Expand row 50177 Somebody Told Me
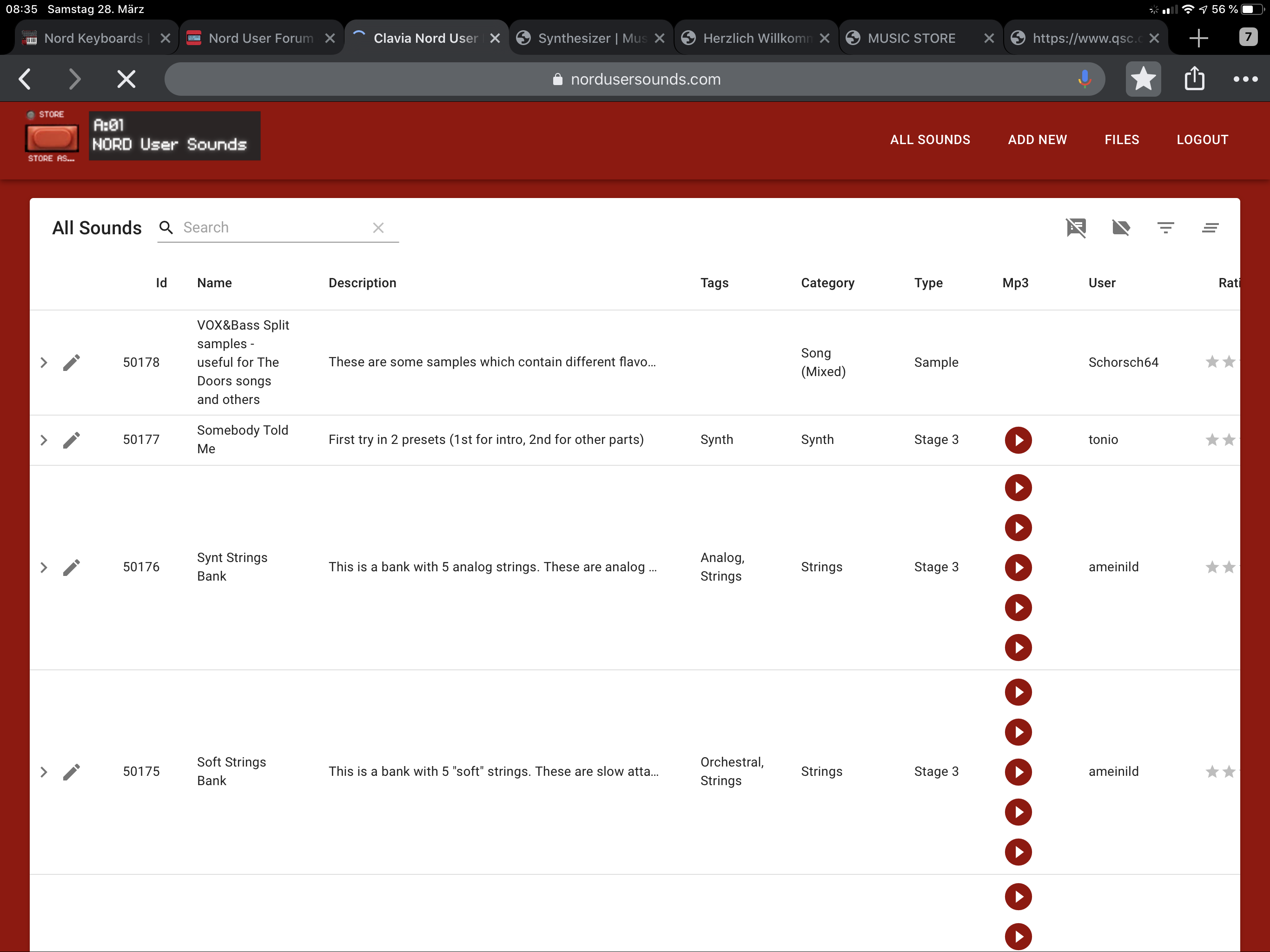The width and height of the screenshot is (1270, 952). click(x=44, y=440)
